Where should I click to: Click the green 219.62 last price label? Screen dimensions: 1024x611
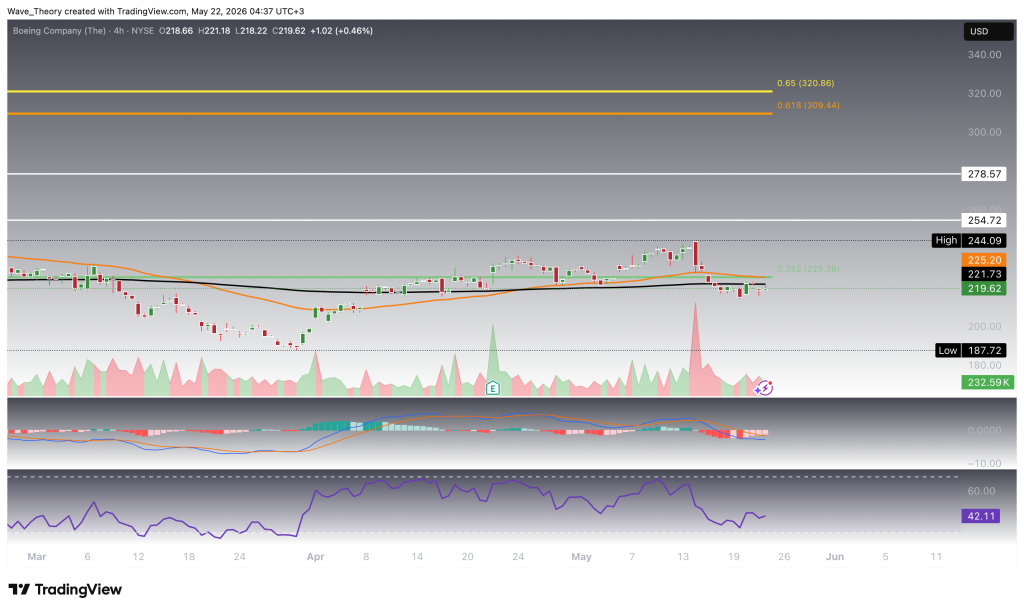pyautogui.click(x=984, y=289)
